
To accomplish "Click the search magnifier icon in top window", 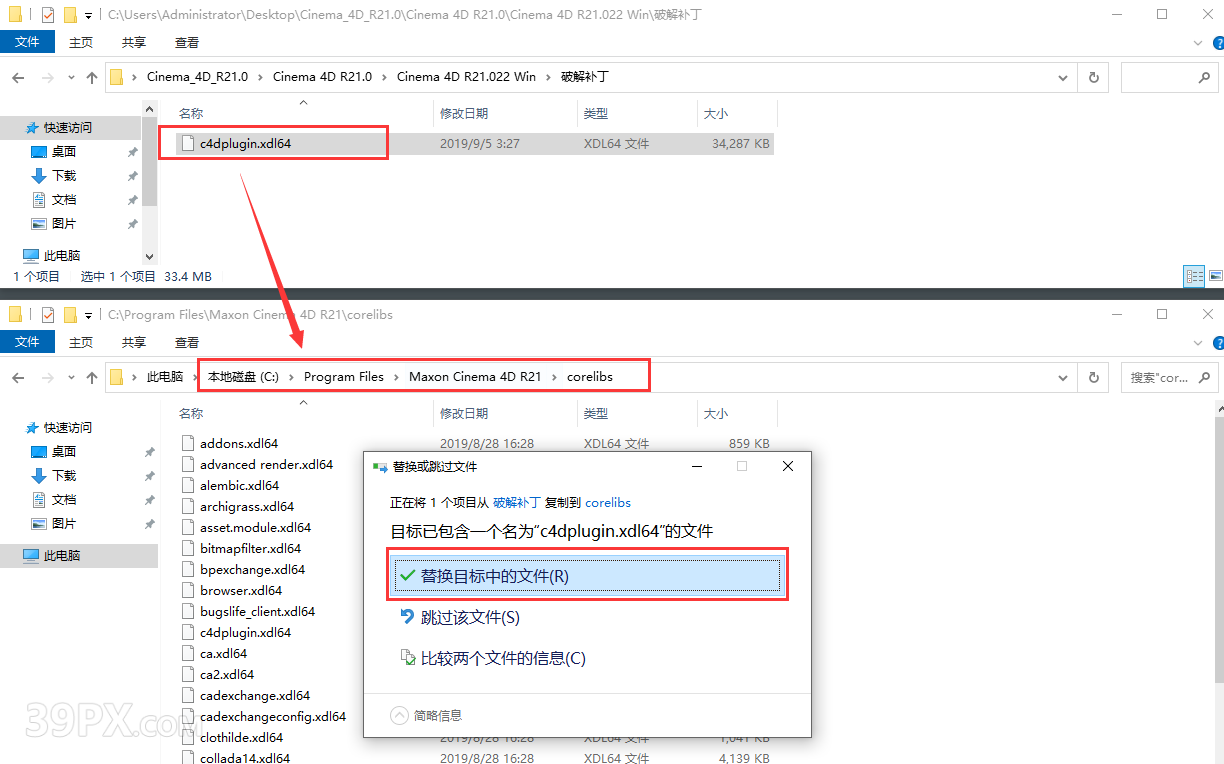I will pyautogui.click(x=1204, y=77).
